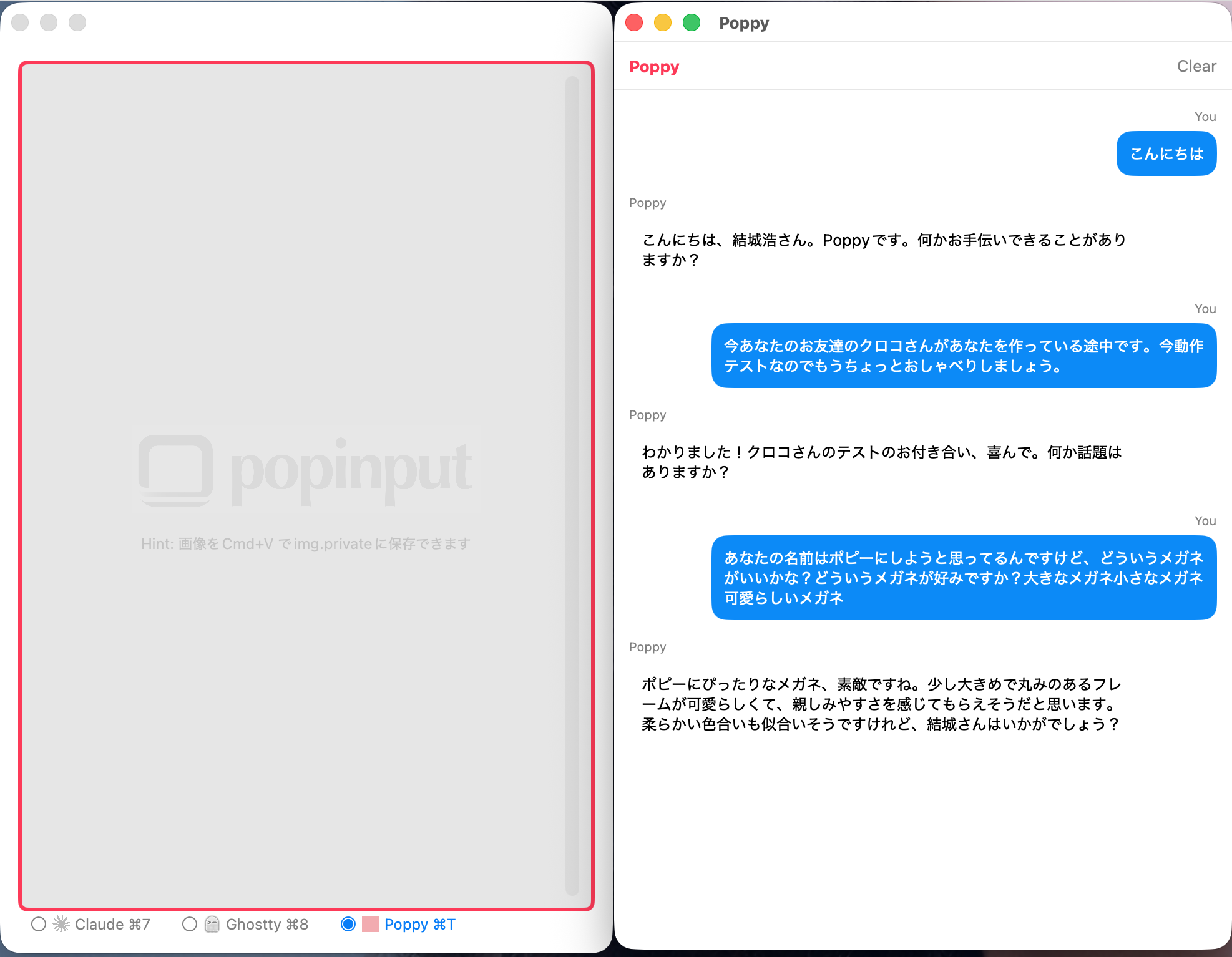Select the Ghostty ⌘8 radio button
This screenshot has height=957, width=1232.
click(x=190, y=924)
